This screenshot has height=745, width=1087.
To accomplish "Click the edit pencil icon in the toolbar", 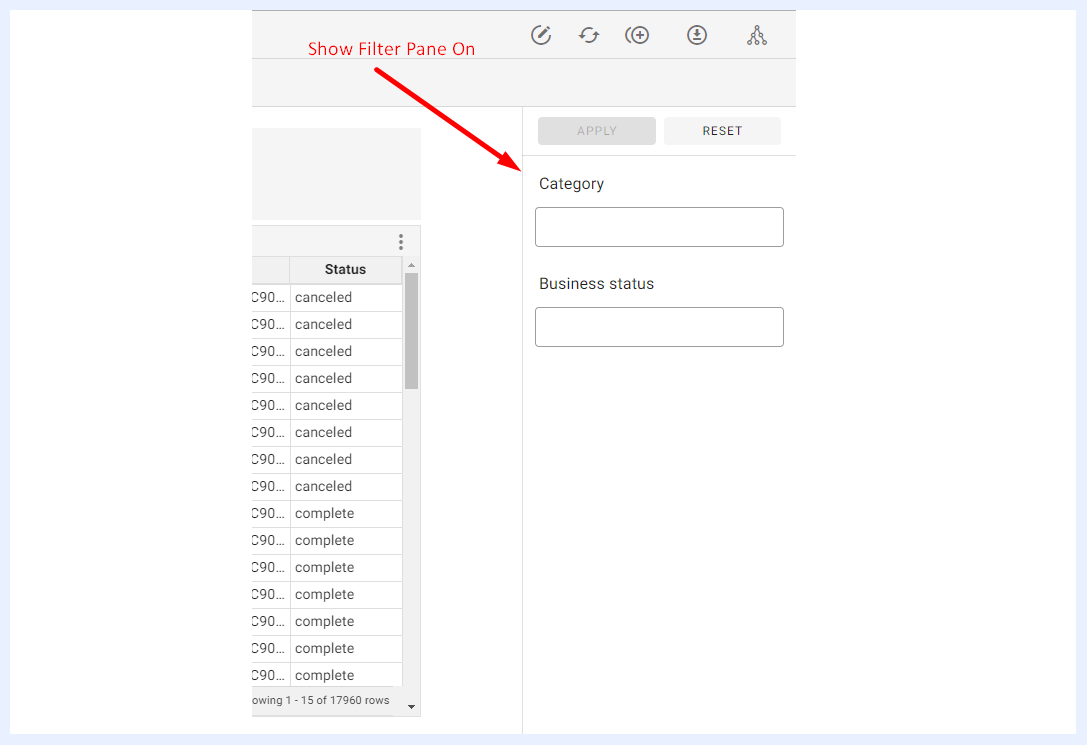I will [x=541, y=35].
